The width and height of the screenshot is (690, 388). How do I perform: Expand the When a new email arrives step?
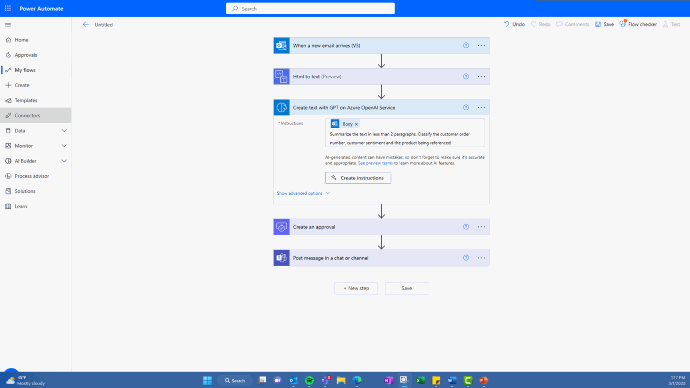pyautogui.click(x=382, y=45)
